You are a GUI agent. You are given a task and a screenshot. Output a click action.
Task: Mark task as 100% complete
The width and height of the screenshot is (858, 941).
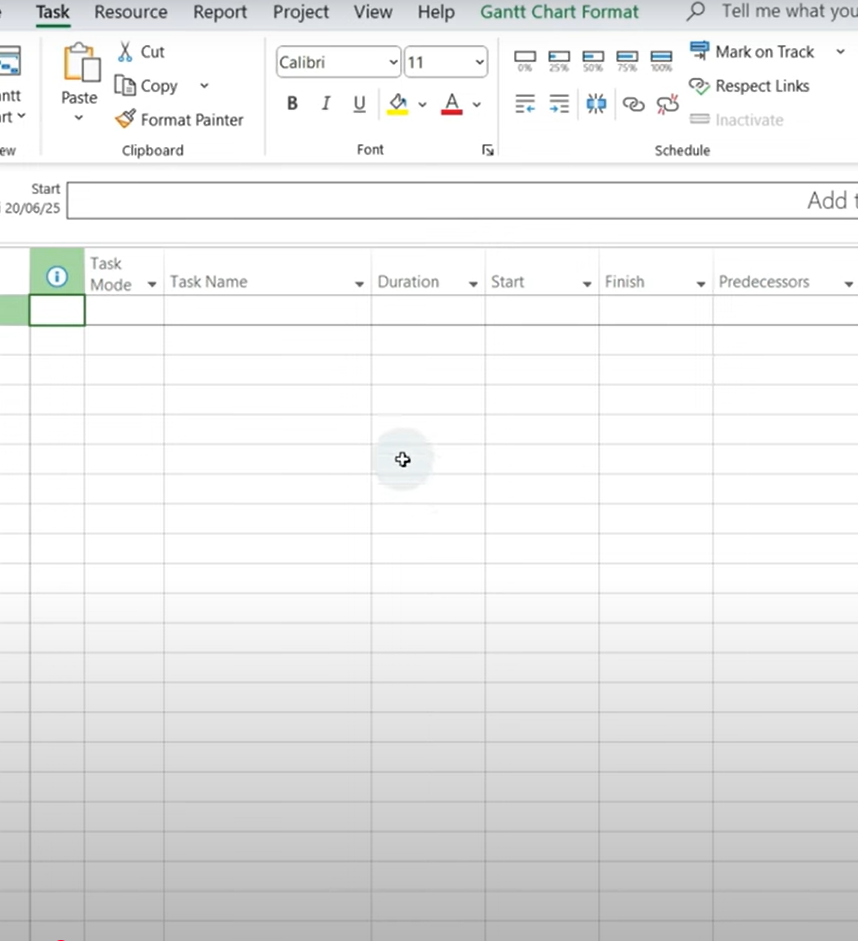point(661,58)
